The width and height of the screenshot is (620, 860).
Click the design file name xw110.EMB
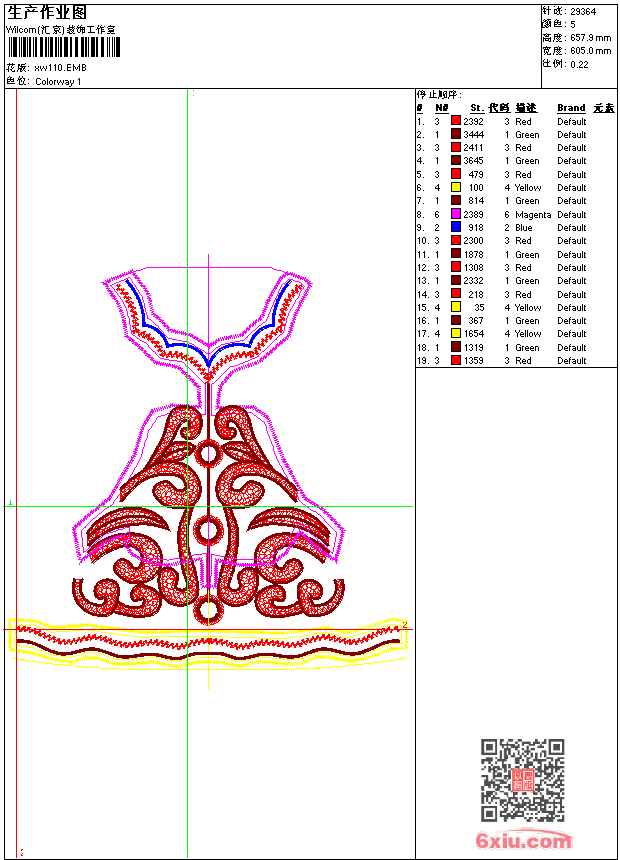[60, 68]
